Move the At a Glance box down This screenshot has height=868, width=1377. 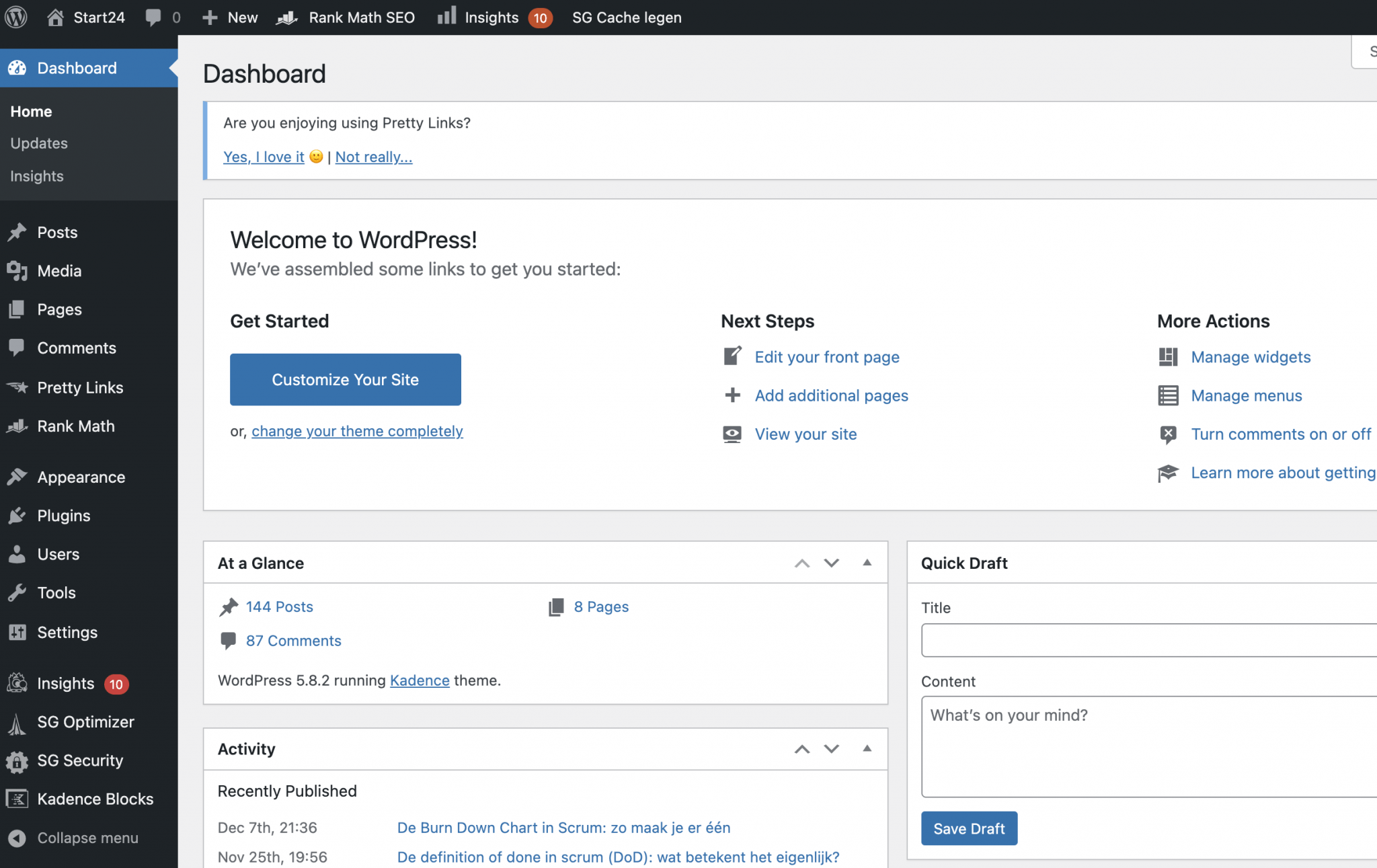(831, 563)
